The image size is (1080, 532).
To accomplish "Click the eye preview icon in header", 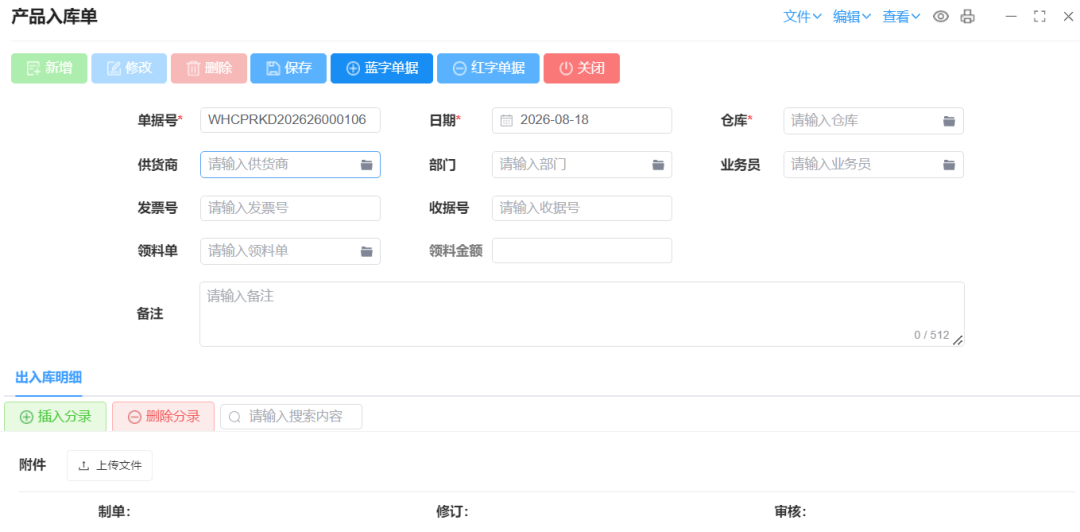I will click(941, 17).
